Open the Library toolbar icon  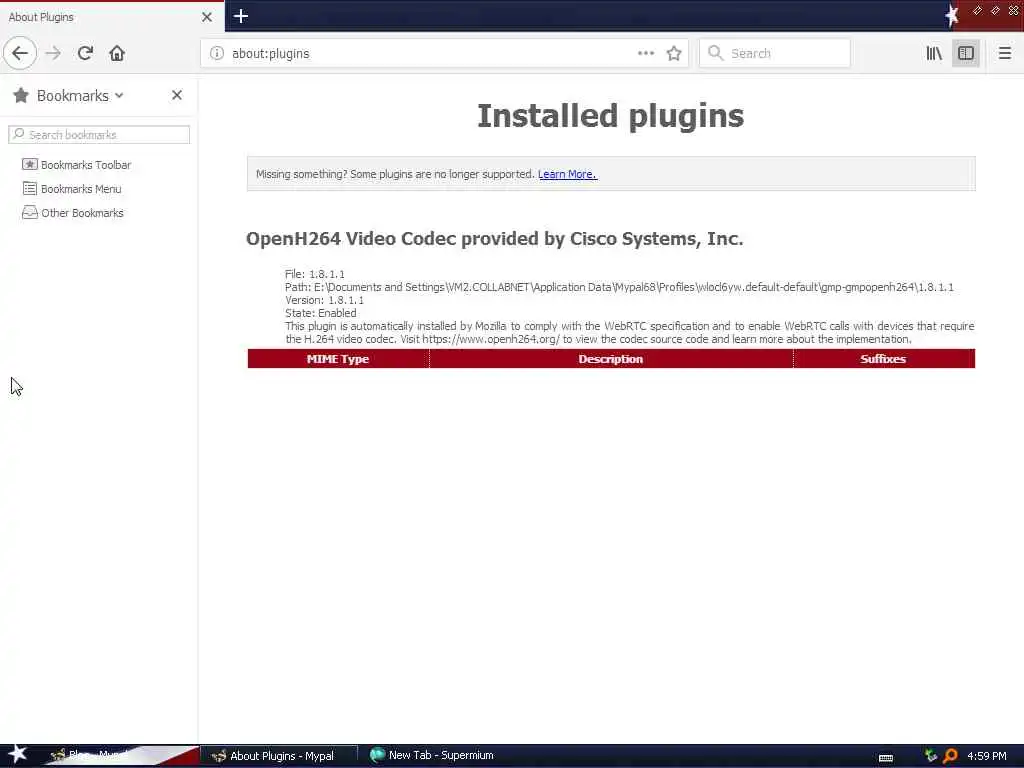(934, 53)
